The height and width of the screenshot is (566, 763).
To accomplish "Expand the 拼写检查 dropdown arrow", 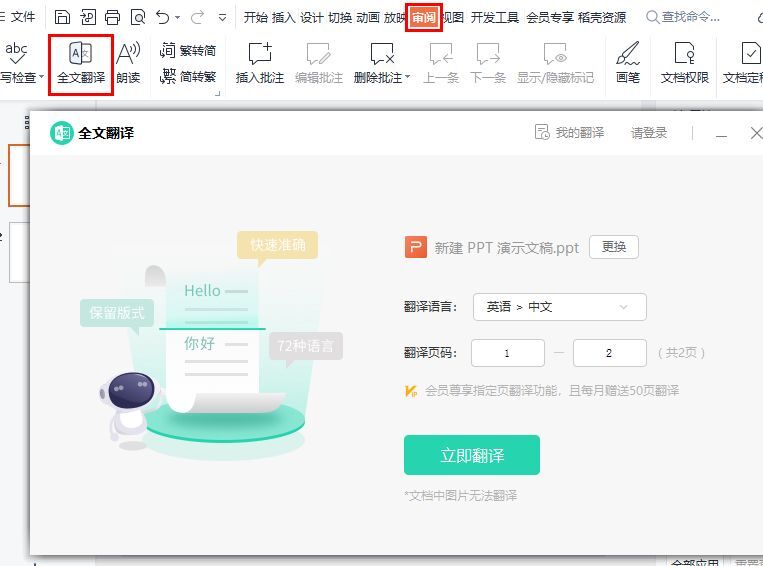I will [42, 76].
